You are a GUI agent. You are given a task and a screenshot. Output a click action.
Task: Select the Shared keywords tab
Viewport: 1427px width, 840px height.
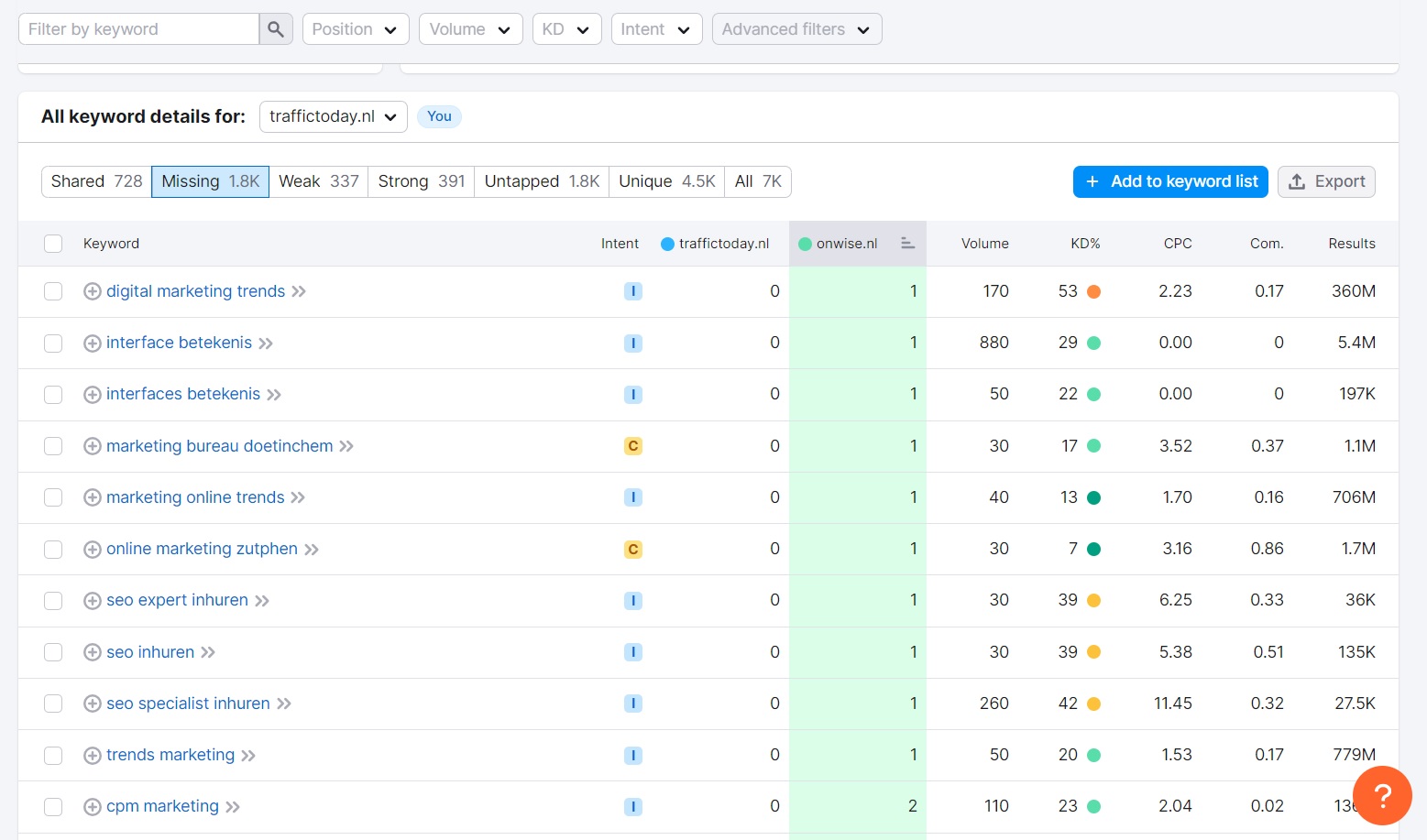coord(96,181)
